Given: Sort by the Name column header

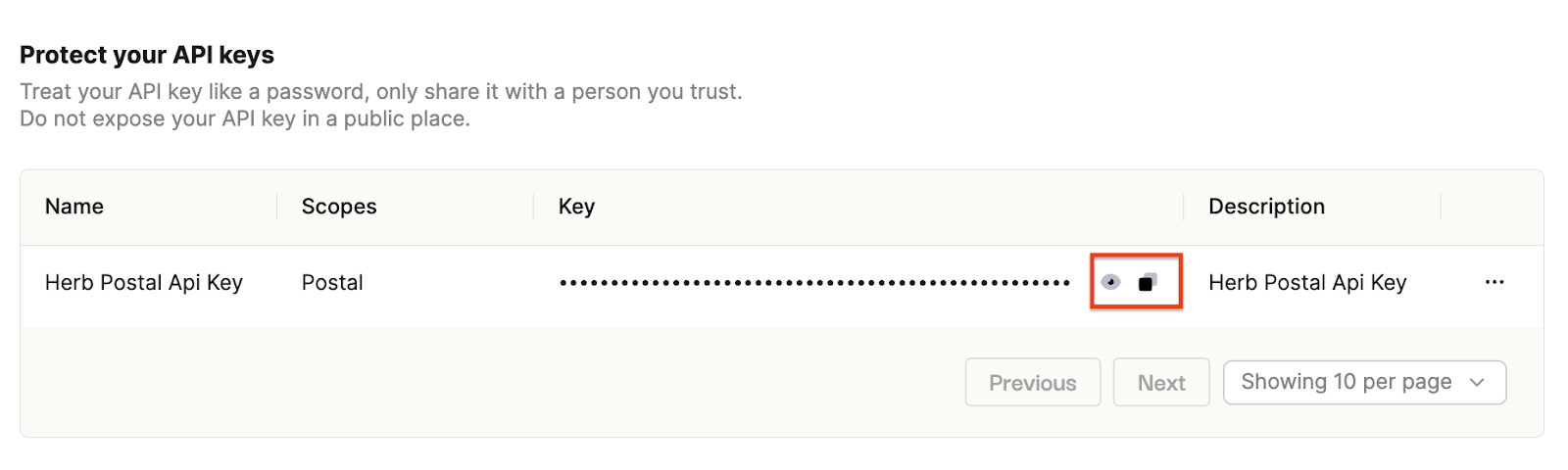Looking at the screenshot, I should coord(74,207).
